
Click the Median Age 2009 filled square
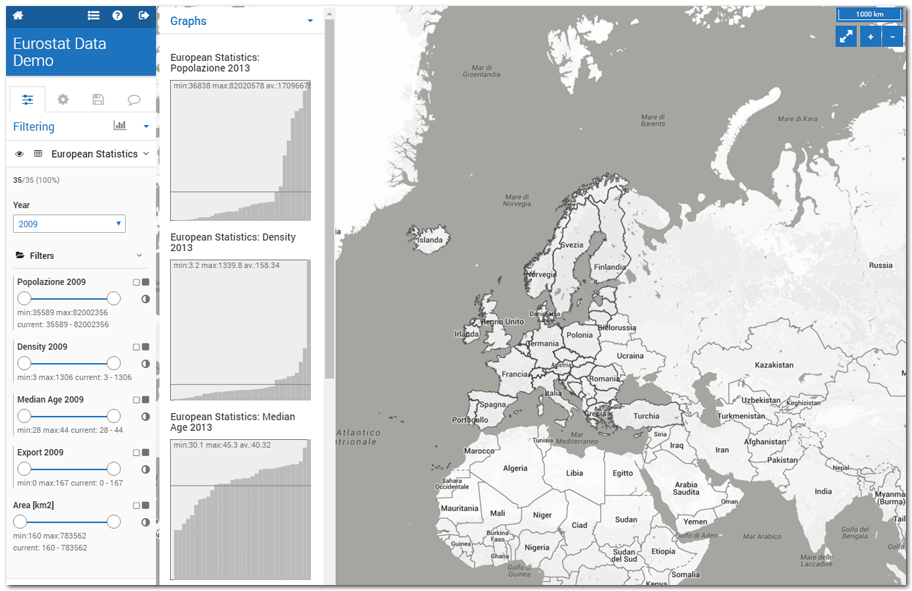(145, 400)
